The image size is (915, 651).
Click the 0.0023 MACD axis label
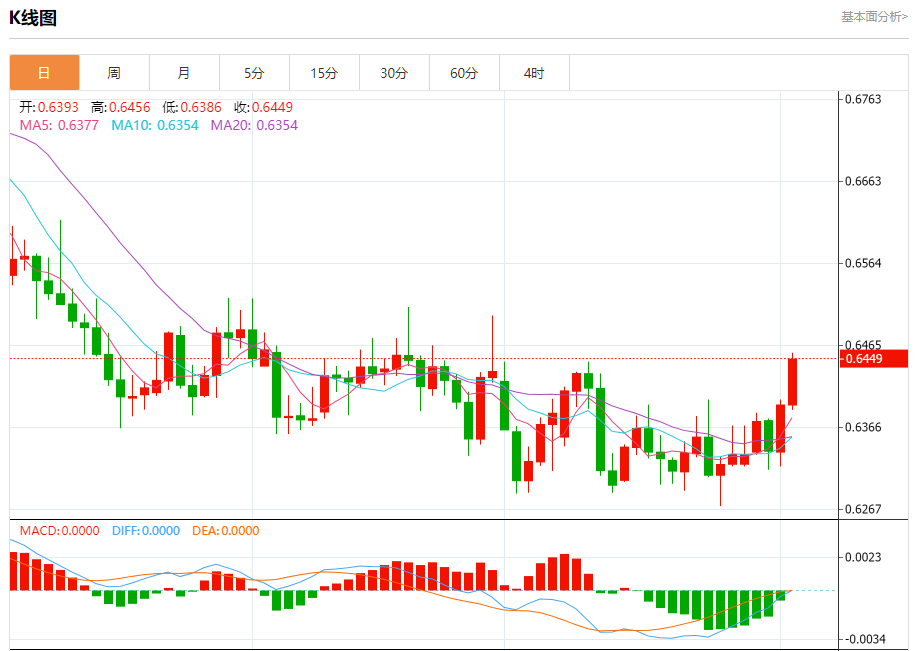[863, 557]
